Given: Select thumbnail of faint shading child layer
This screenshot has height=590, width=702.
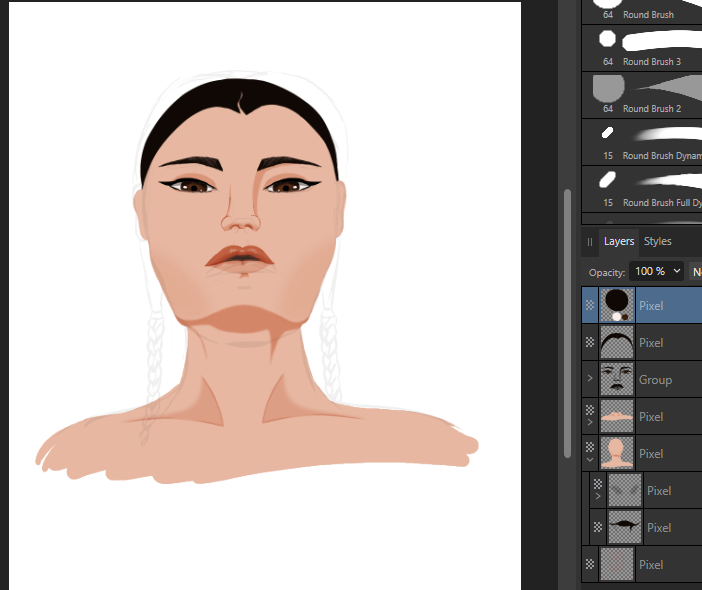Looking at the screenshot, I should coord(625,491).
